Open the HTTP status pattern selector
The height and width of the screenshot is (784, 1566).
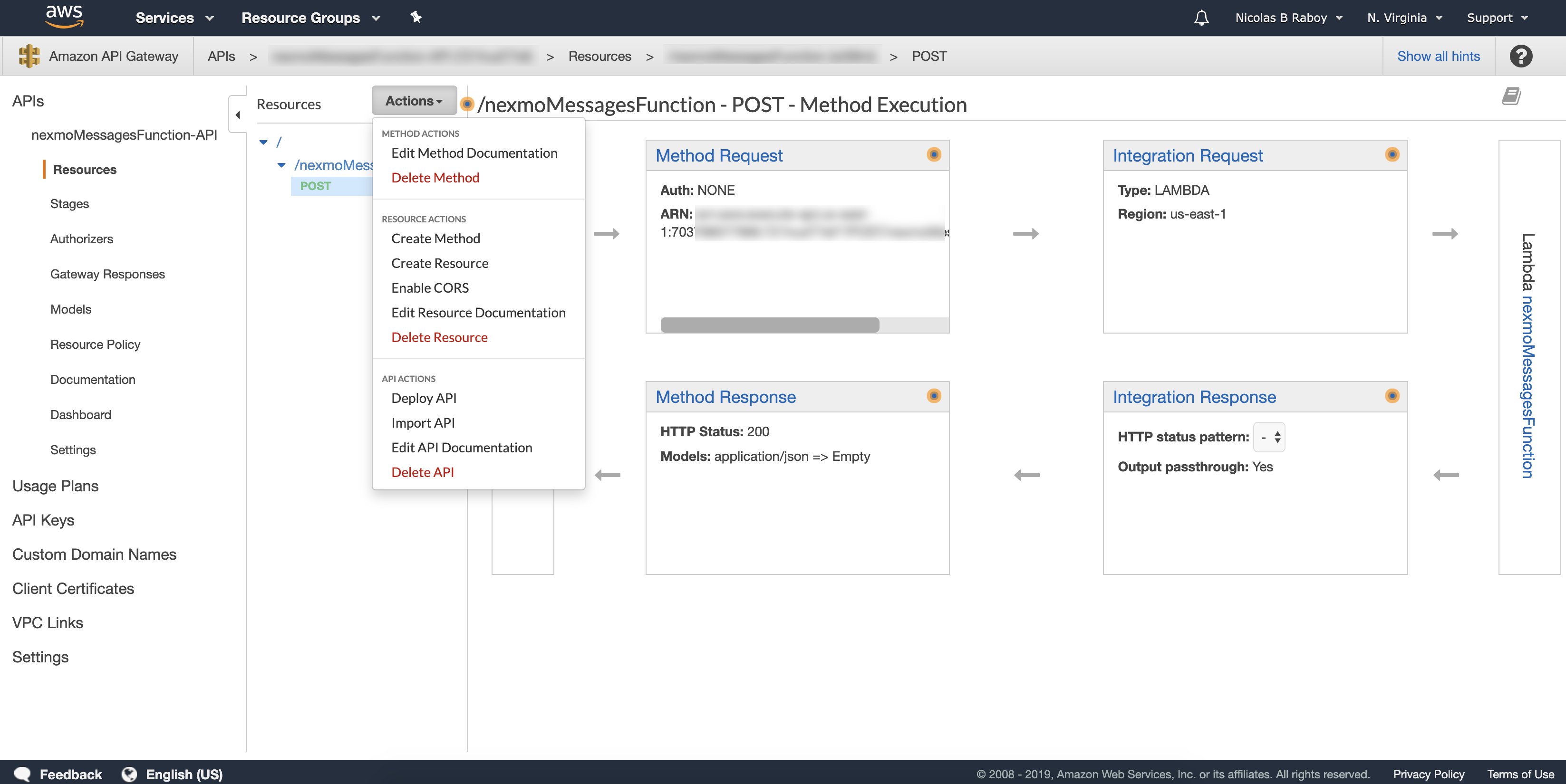pyautogui.click(x=1269, y=437)
